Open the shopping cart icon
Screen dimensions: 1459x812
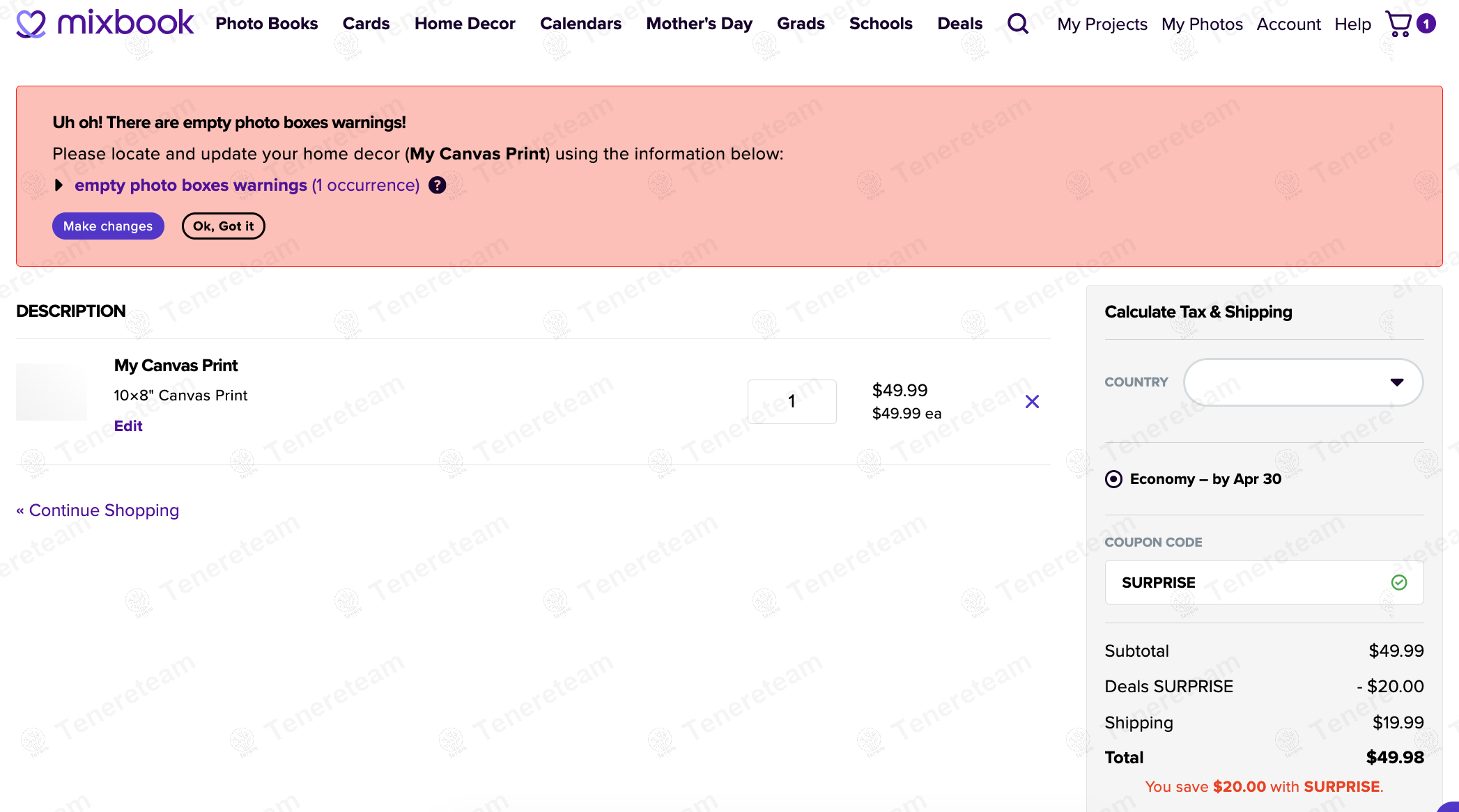tap(1398, 24)
